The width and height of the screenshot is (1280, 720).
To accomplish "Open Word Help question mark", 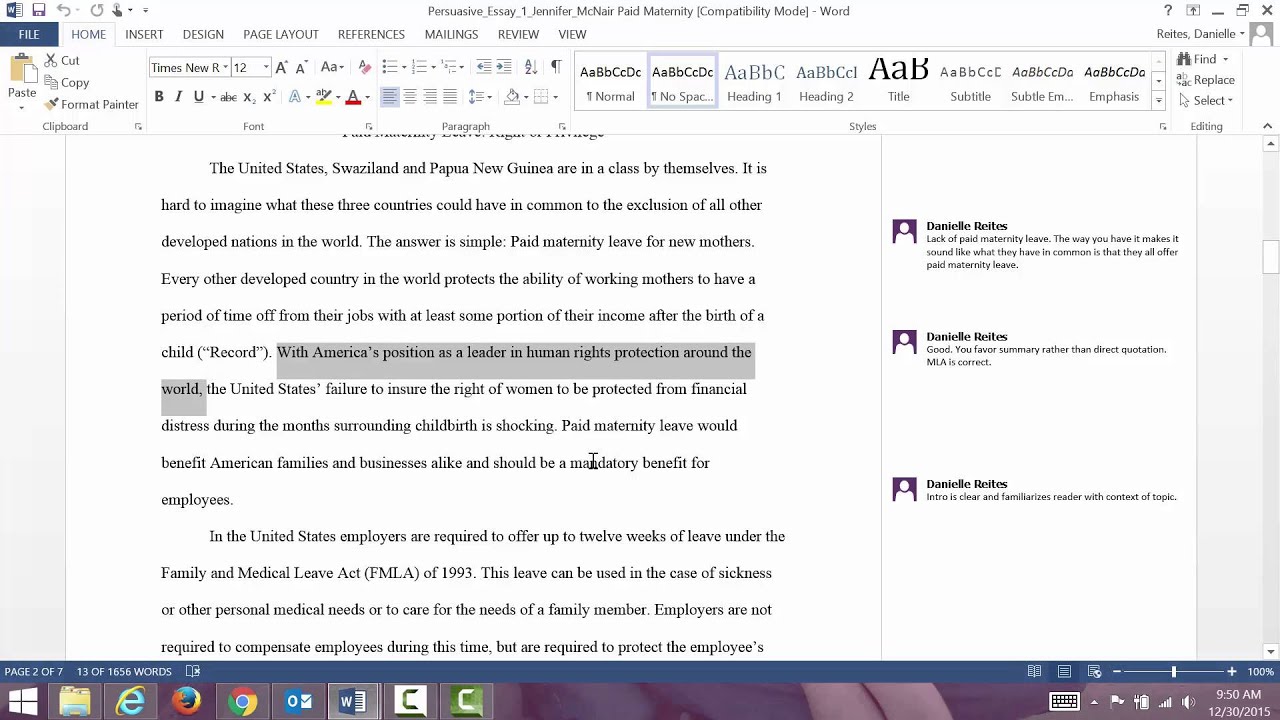I will point(1168,11).
